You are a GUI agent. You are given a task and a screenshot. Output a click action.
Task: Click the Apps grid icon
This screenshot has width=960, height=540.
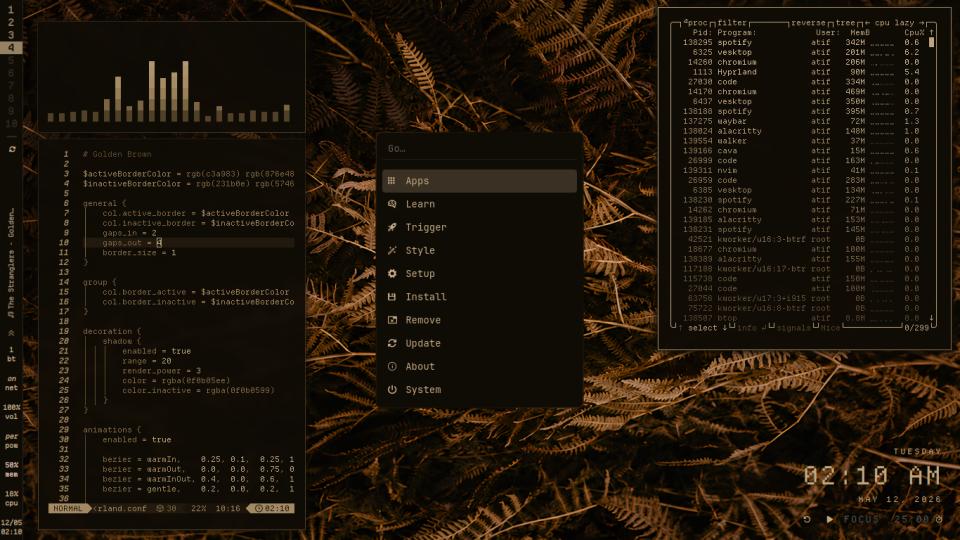tap(392, 181)
